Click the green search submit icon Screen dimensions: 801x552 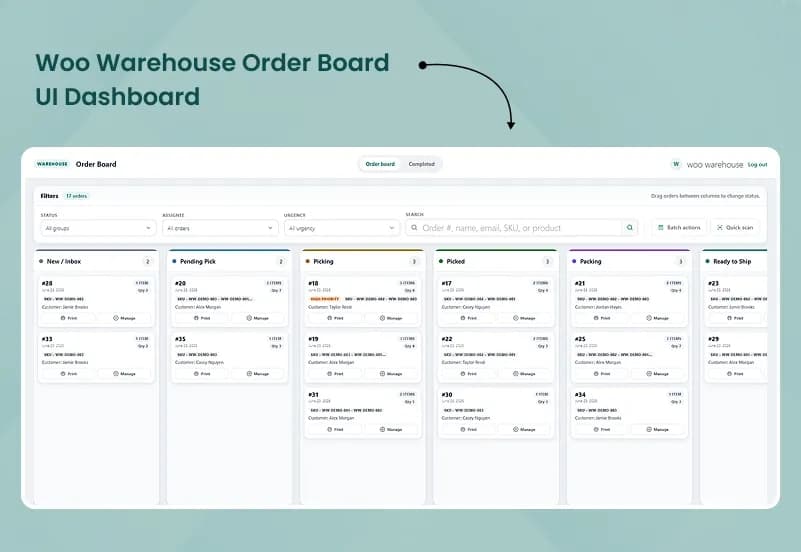[630, 228]
